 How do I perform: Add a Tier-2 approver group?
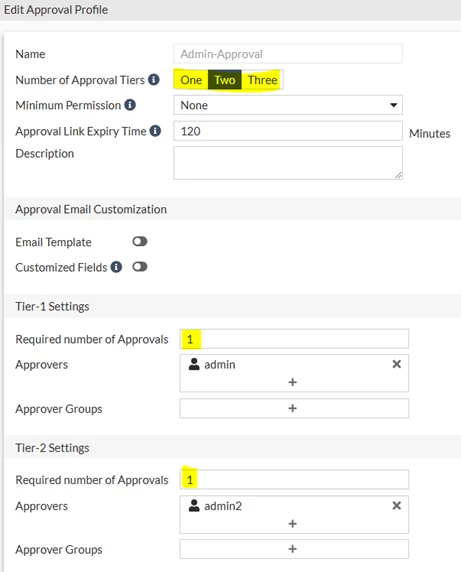tap(294, 549)
